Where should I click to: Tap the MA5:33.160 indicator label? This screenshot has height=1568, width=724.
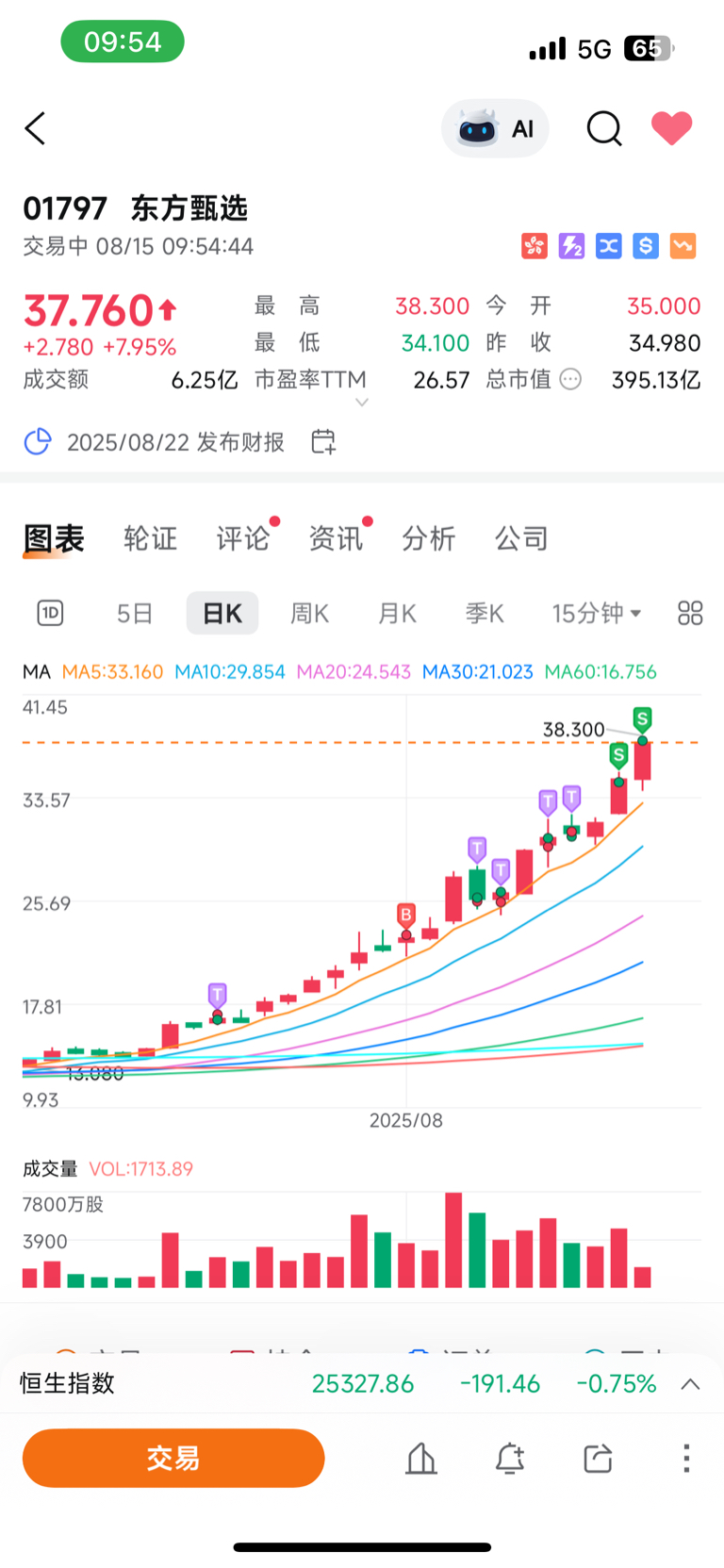[112, 672]
